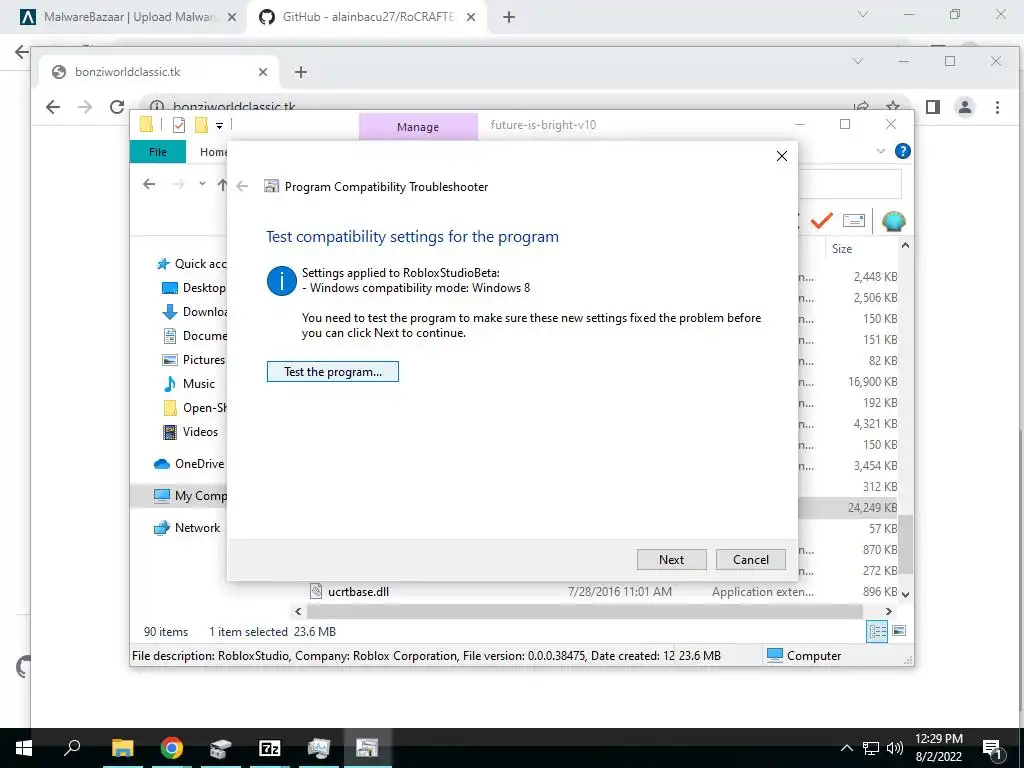Close the GitHub browser tab
Image resolution: width=1024 pixels, height=768 pixels.
coord(471,18)
